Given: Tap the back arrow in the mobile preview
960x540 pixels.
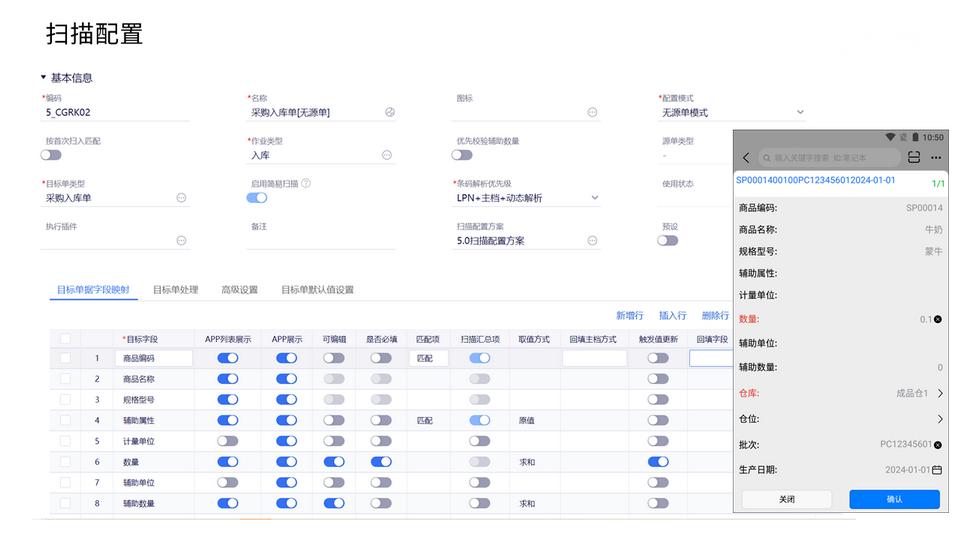Looking at the screenshot, I should point(747,158).
